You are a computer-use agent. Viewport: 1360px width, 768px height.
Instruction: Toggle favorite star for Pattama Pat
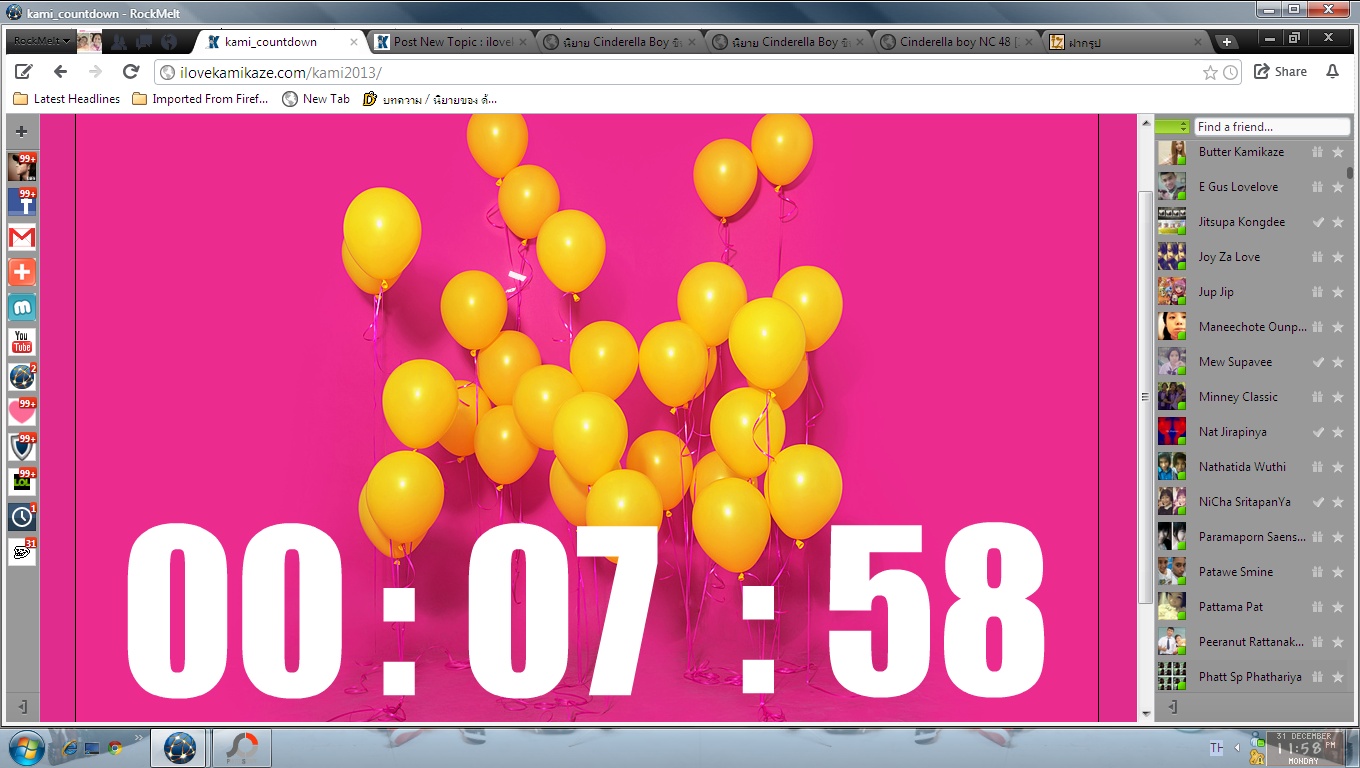[x=1338, y=607]
